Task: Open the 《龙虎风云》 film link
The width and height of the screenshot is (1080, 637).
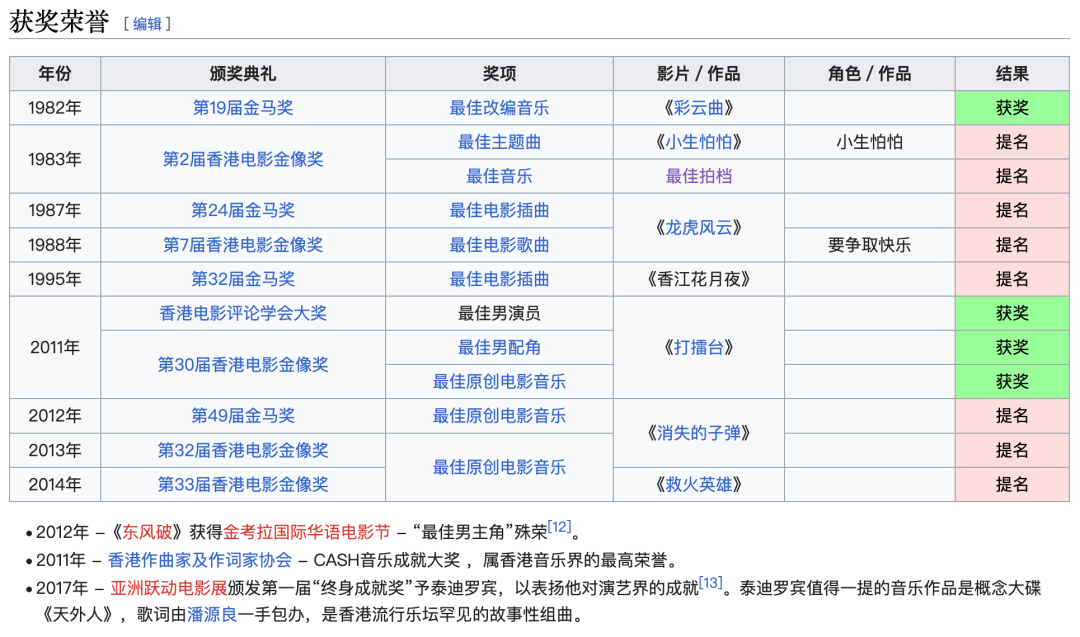Action: pos(698,228)
